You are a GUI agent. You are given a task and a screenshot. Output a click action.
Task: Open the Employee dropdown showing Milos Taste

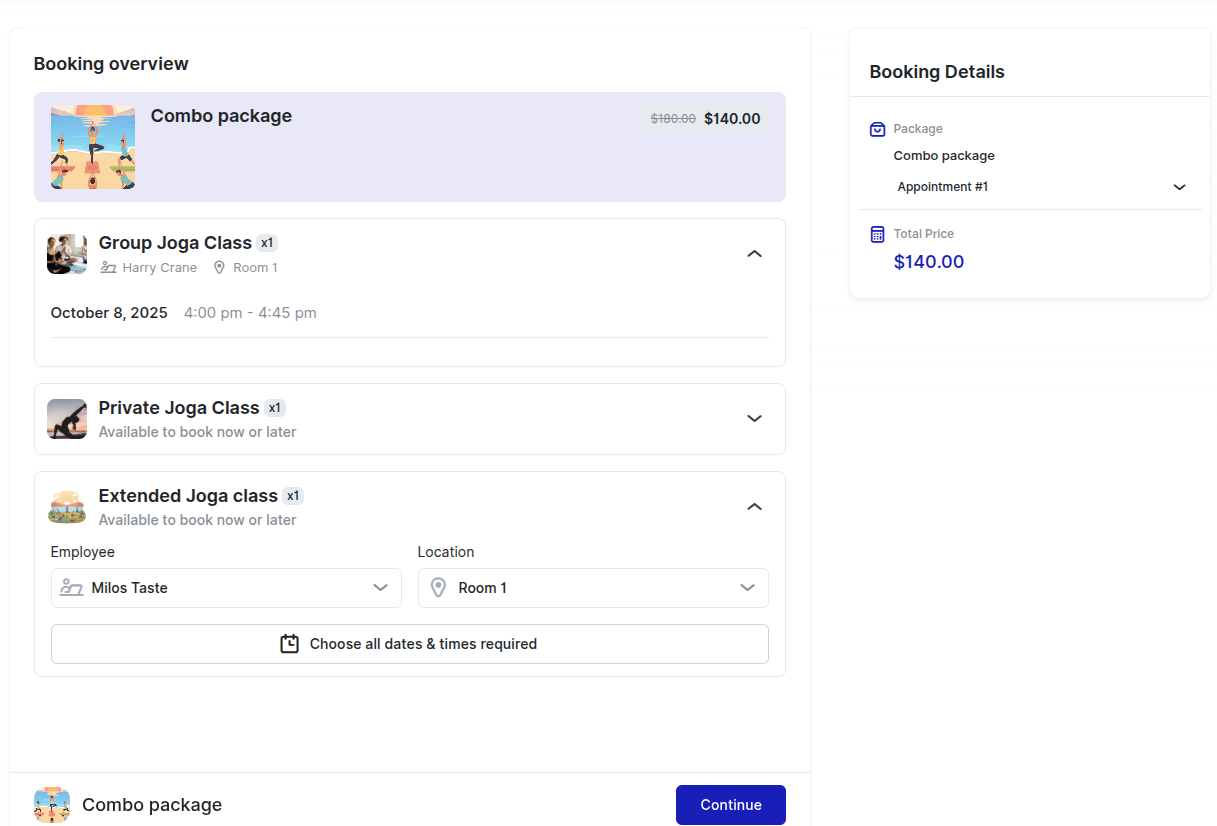226,588
